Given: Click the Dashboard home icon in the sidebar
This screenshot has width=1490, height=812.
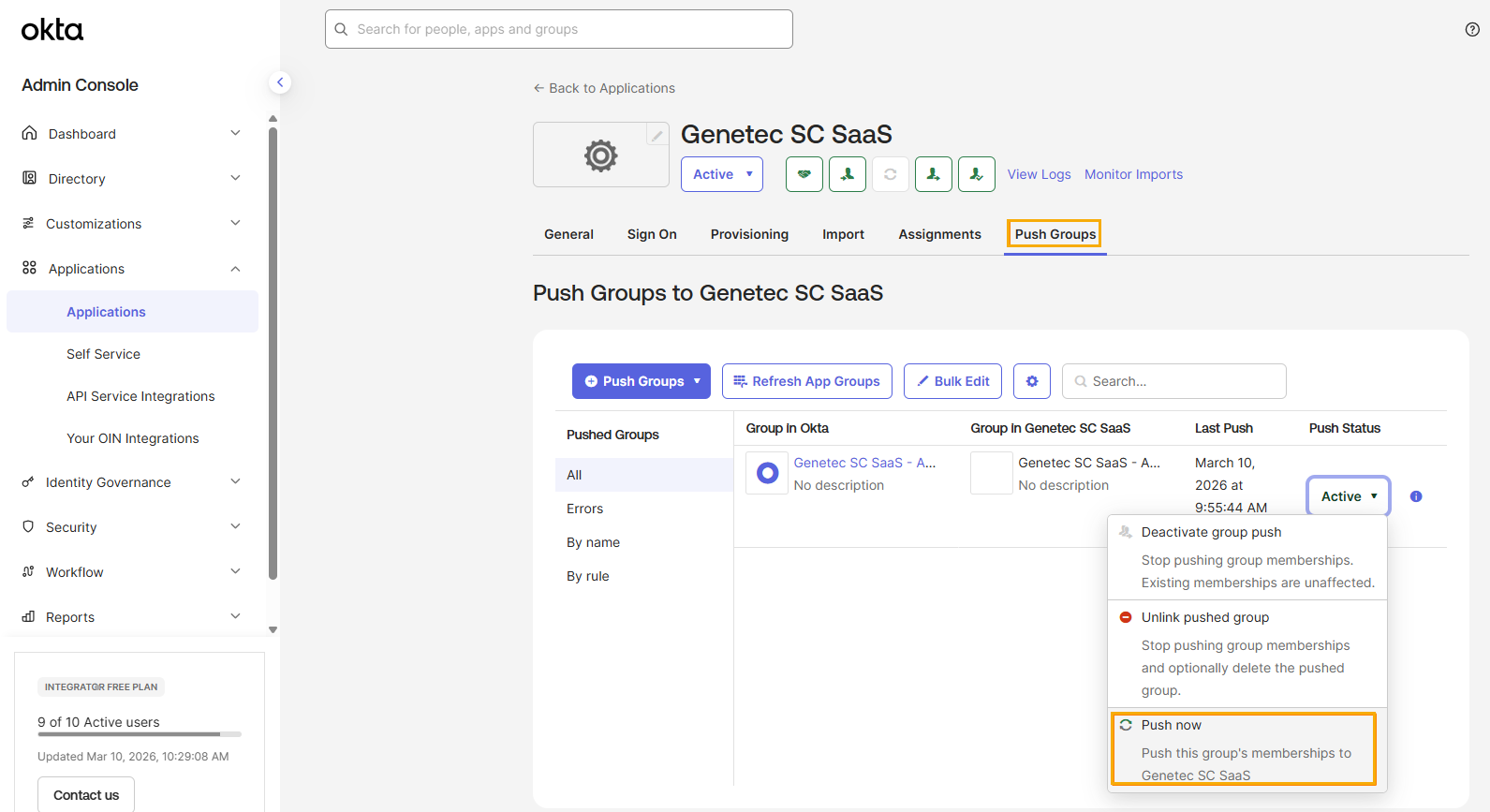Looking at the screenshot, I should 29,133.
